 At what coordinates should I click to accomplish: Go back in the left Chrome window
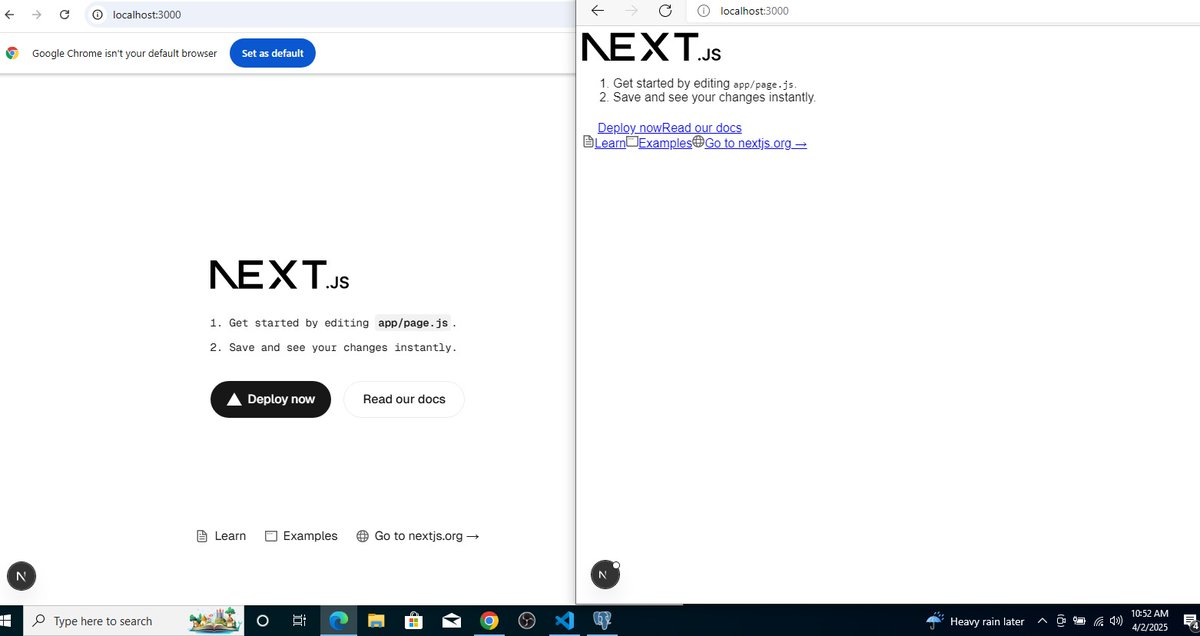pos(9,15)
